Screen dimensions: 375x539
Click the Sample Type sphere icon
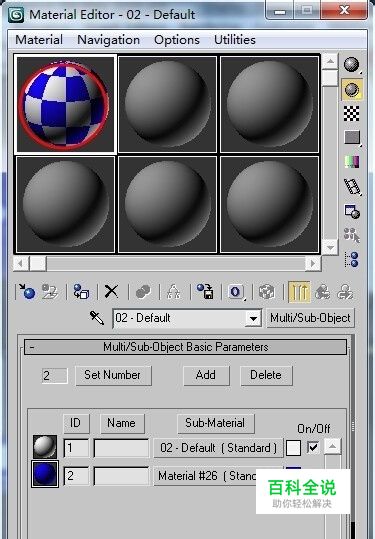pyautogui.click(x=352, y=65)
